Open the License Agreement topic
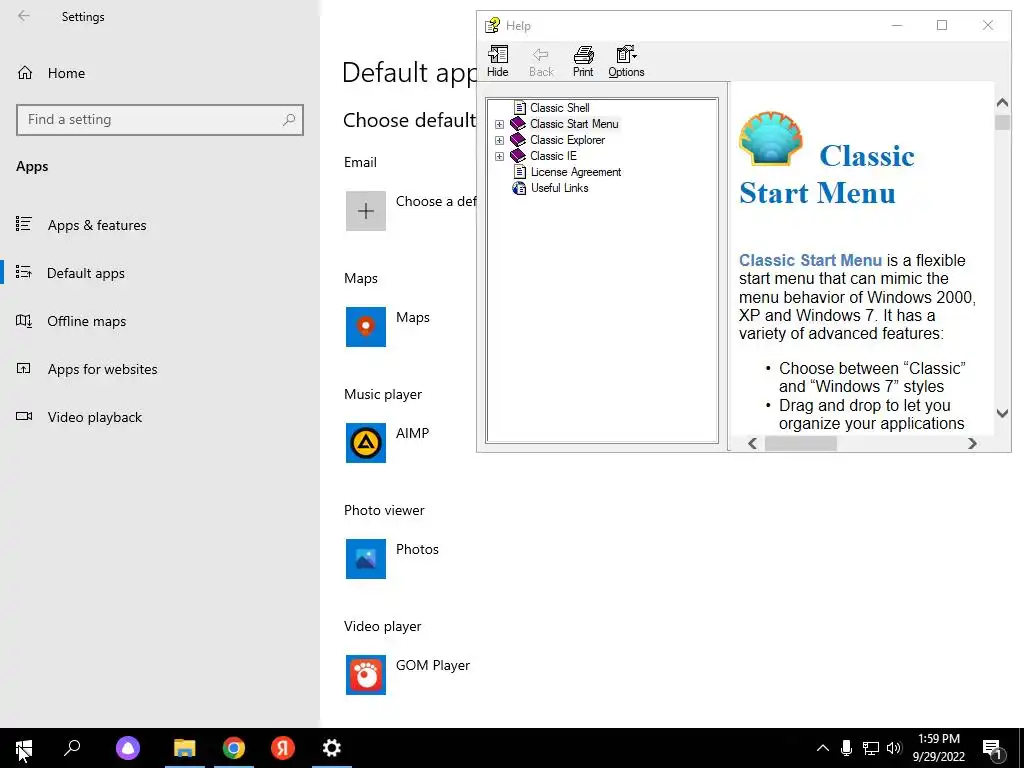The width and height of the screenshot is (1024, 768). [575, 172]
